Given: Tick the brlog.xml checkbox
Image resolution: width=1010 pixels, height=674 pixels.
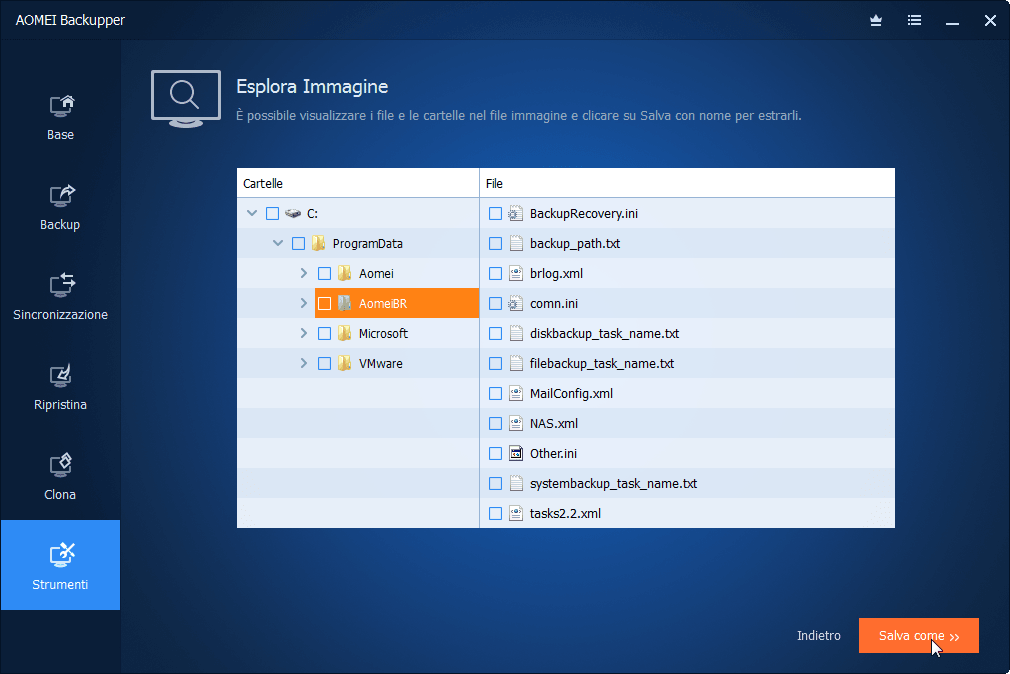Looking at the screenshot, I should (x=495, y=273).
